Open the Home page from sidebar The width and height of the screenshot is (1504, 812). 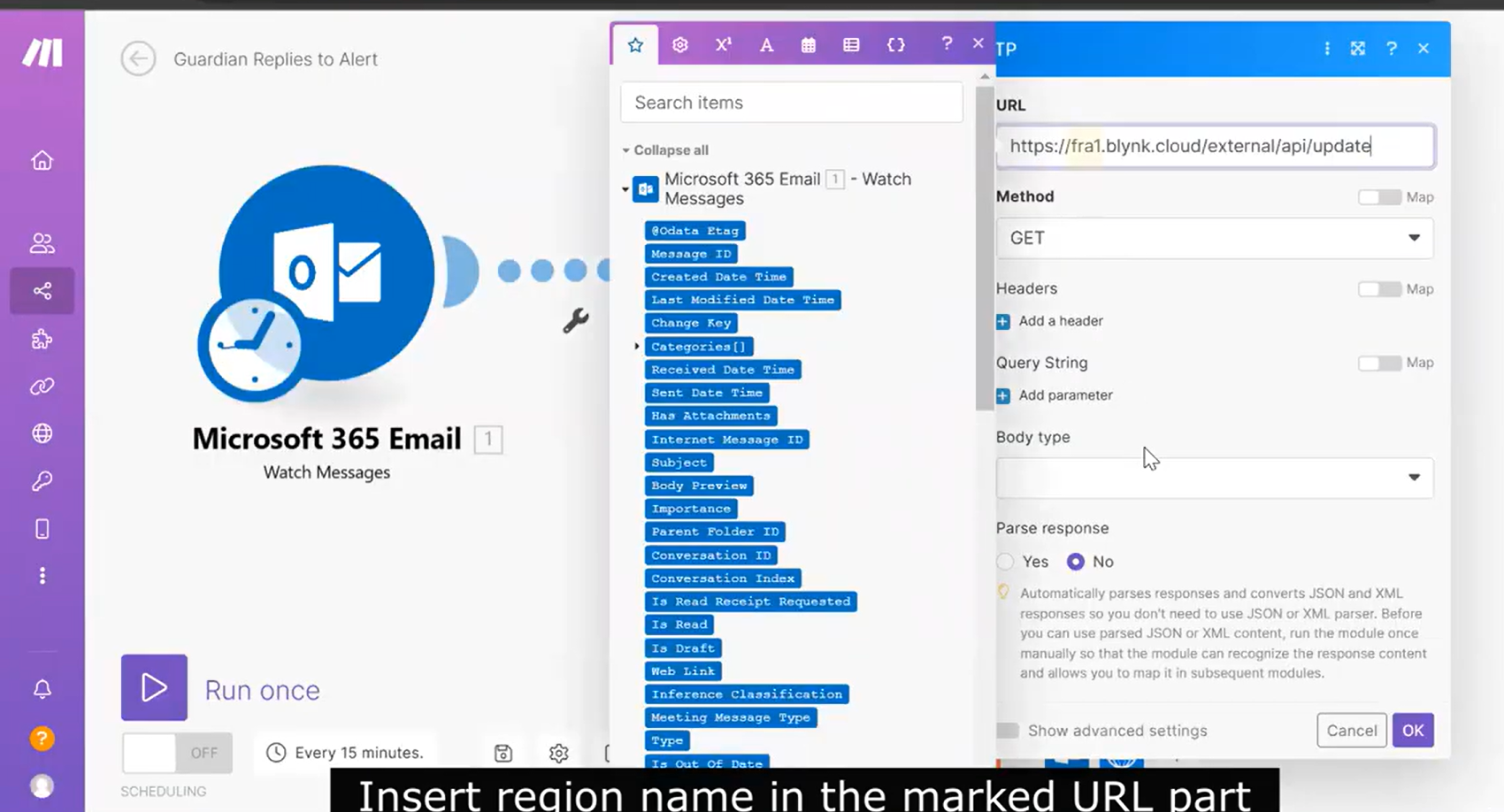tap(42, 160)
